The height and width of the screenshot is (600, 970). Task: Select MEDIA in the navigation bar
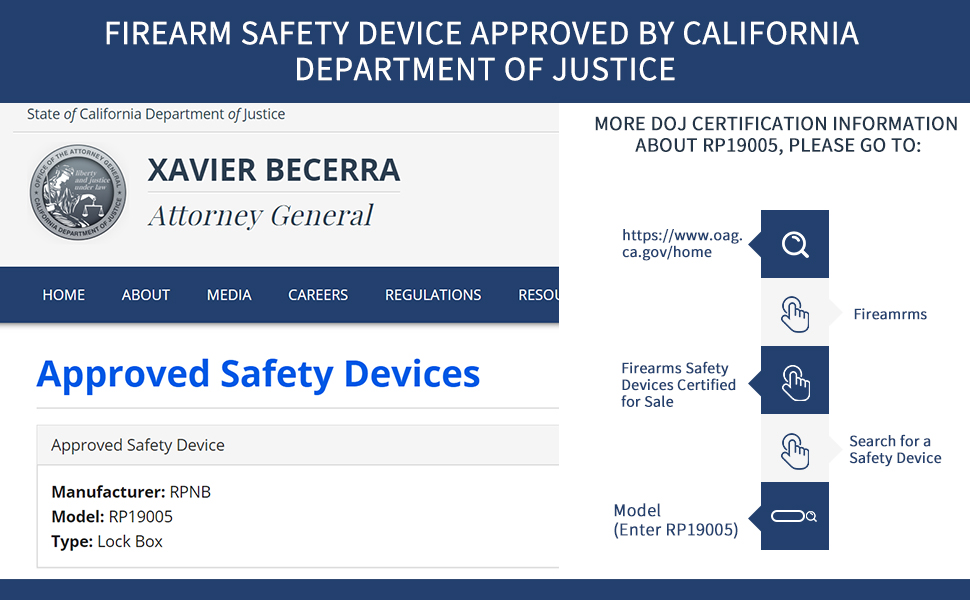pos(229,295)
